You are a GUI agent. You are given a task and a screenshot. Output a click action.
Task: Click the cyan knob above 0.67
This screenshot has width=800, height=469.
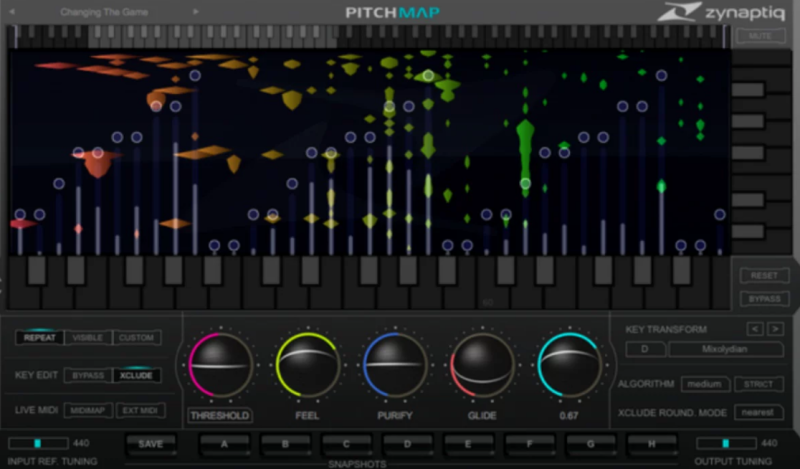[x=569, y=365]
